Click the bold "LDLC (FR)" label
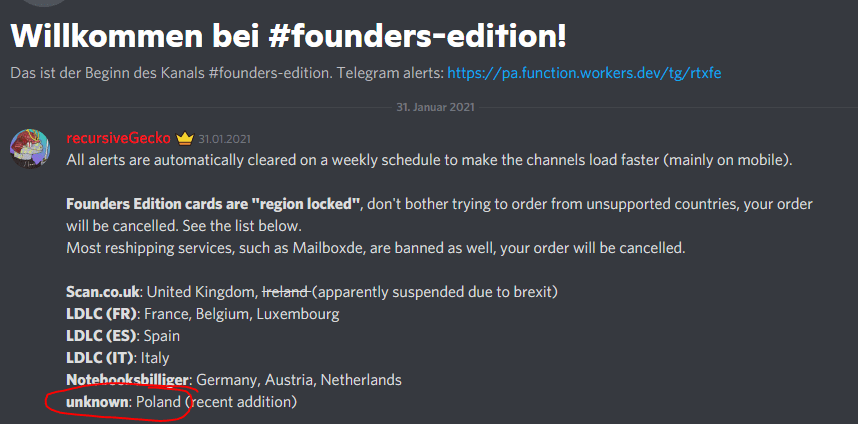Viewport: 858px width, 424px height. (x=101, y=314)
